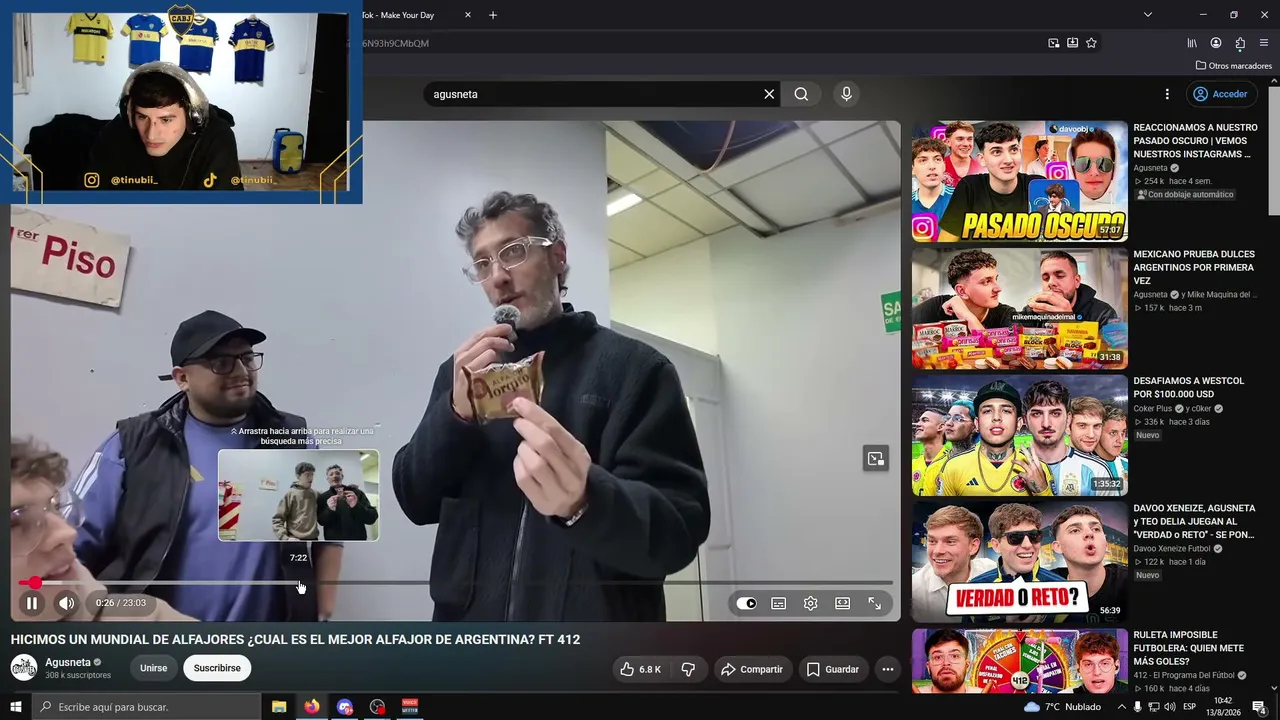
Task: Open the Firefox library icon
Action: click(1192, 43)
